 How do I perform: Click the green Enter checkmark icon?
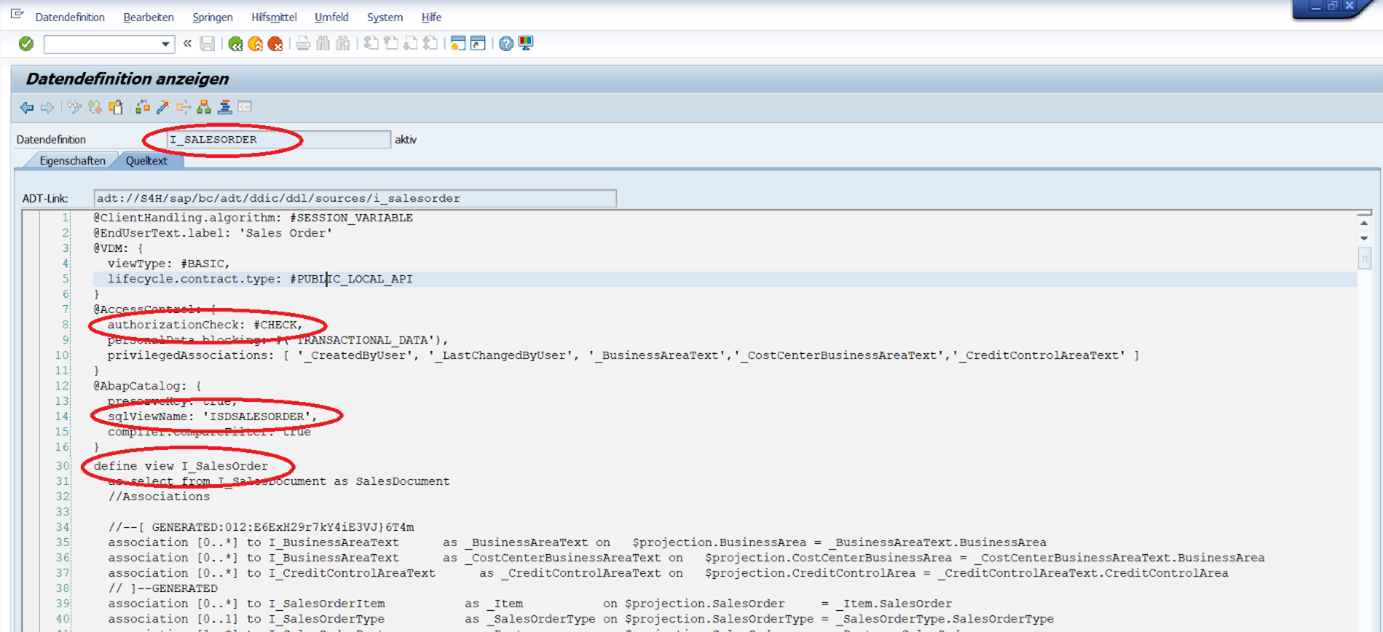point(26,44)
